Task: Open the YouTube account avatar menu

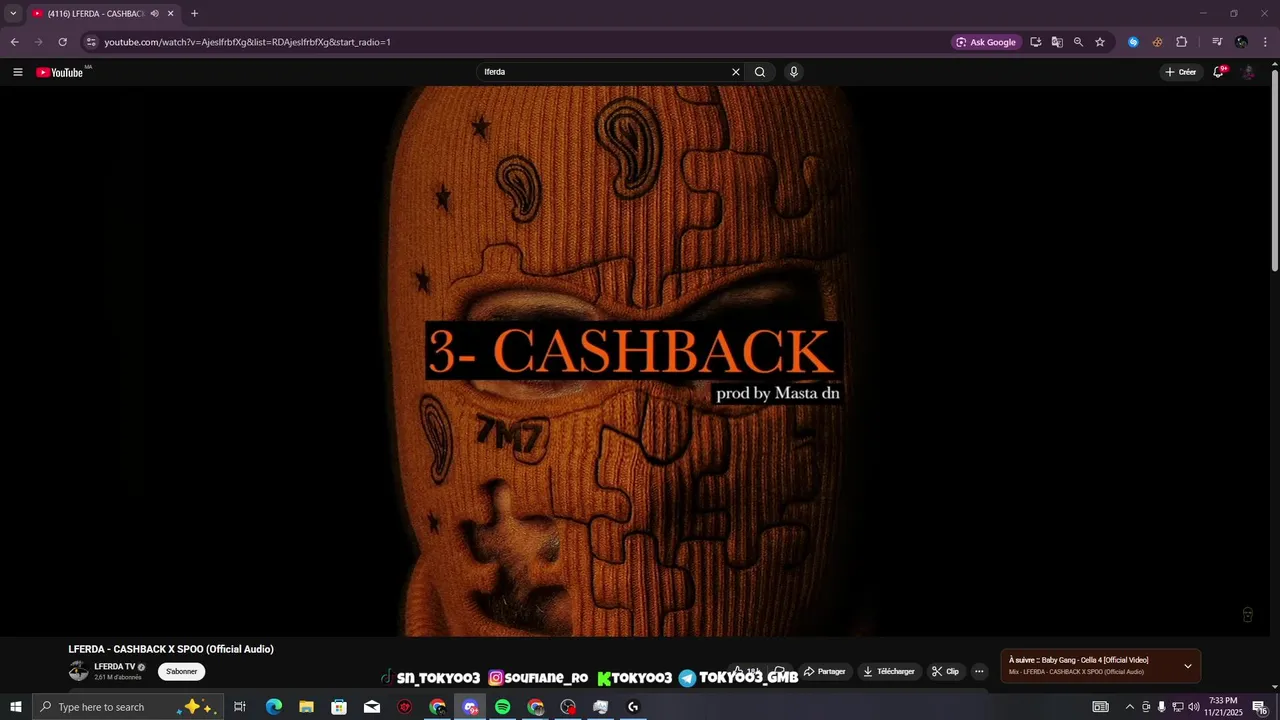Action: click(x=1248, y=72)
